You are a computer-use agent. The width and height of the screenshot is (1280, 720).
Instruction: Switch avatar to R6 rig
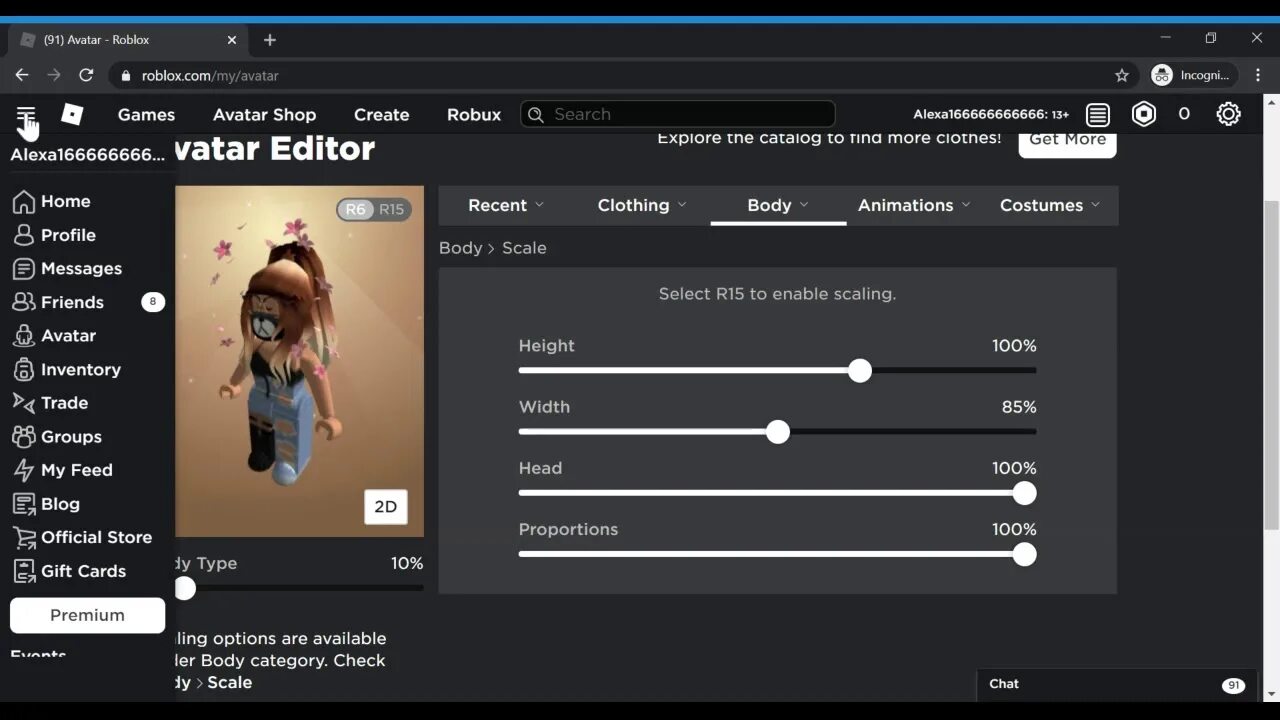pos(356,209)
